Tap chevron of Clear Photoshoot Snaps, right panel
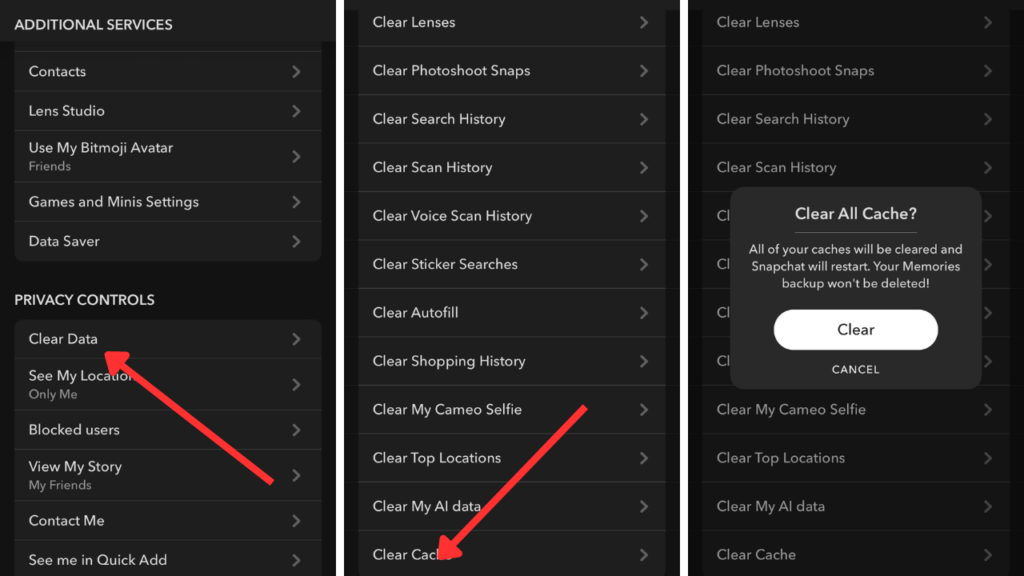The image size is (1024, 576). pos(988,71)
